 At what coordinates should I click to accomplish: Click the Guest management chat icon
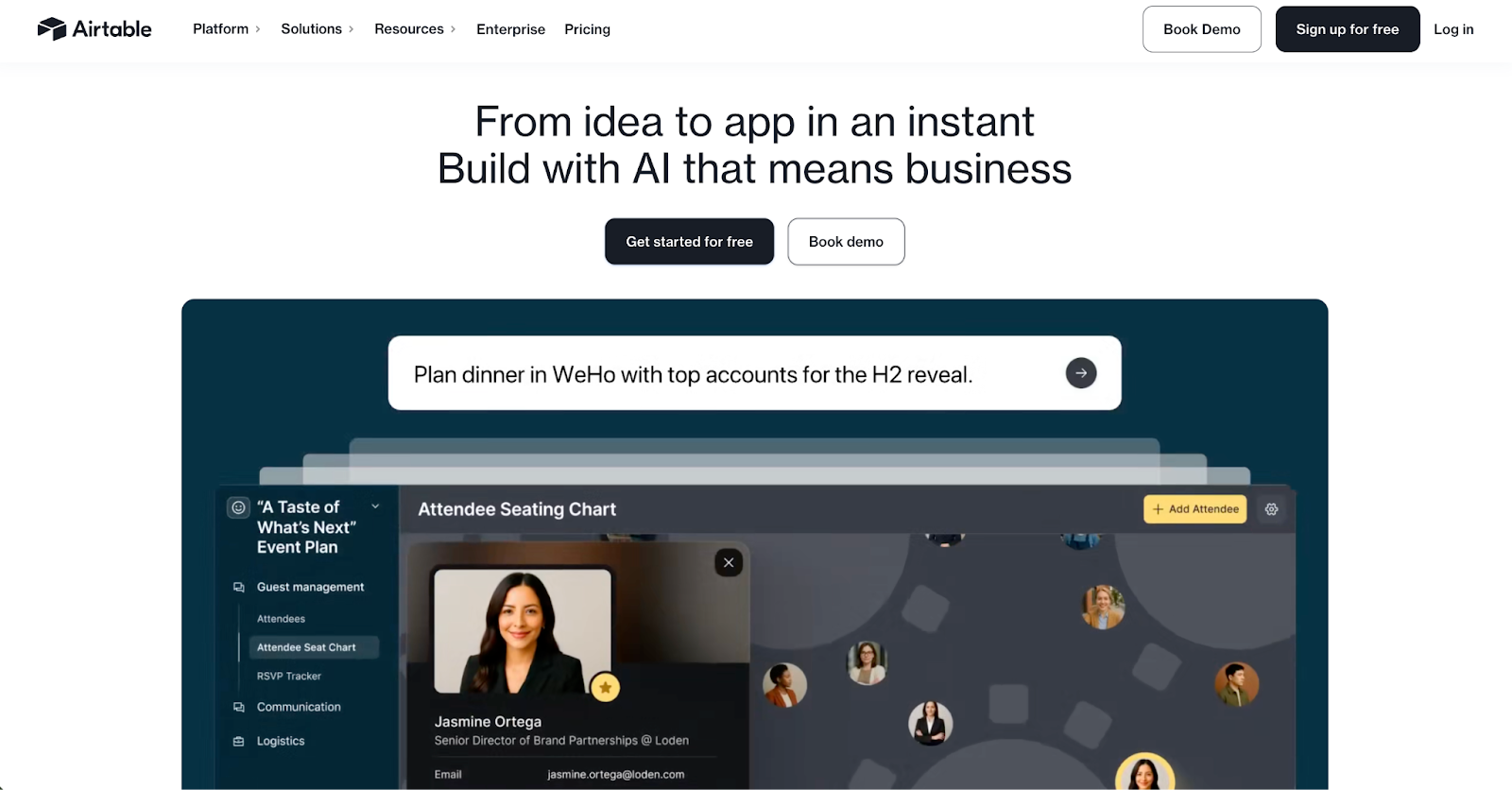(239, 587)
